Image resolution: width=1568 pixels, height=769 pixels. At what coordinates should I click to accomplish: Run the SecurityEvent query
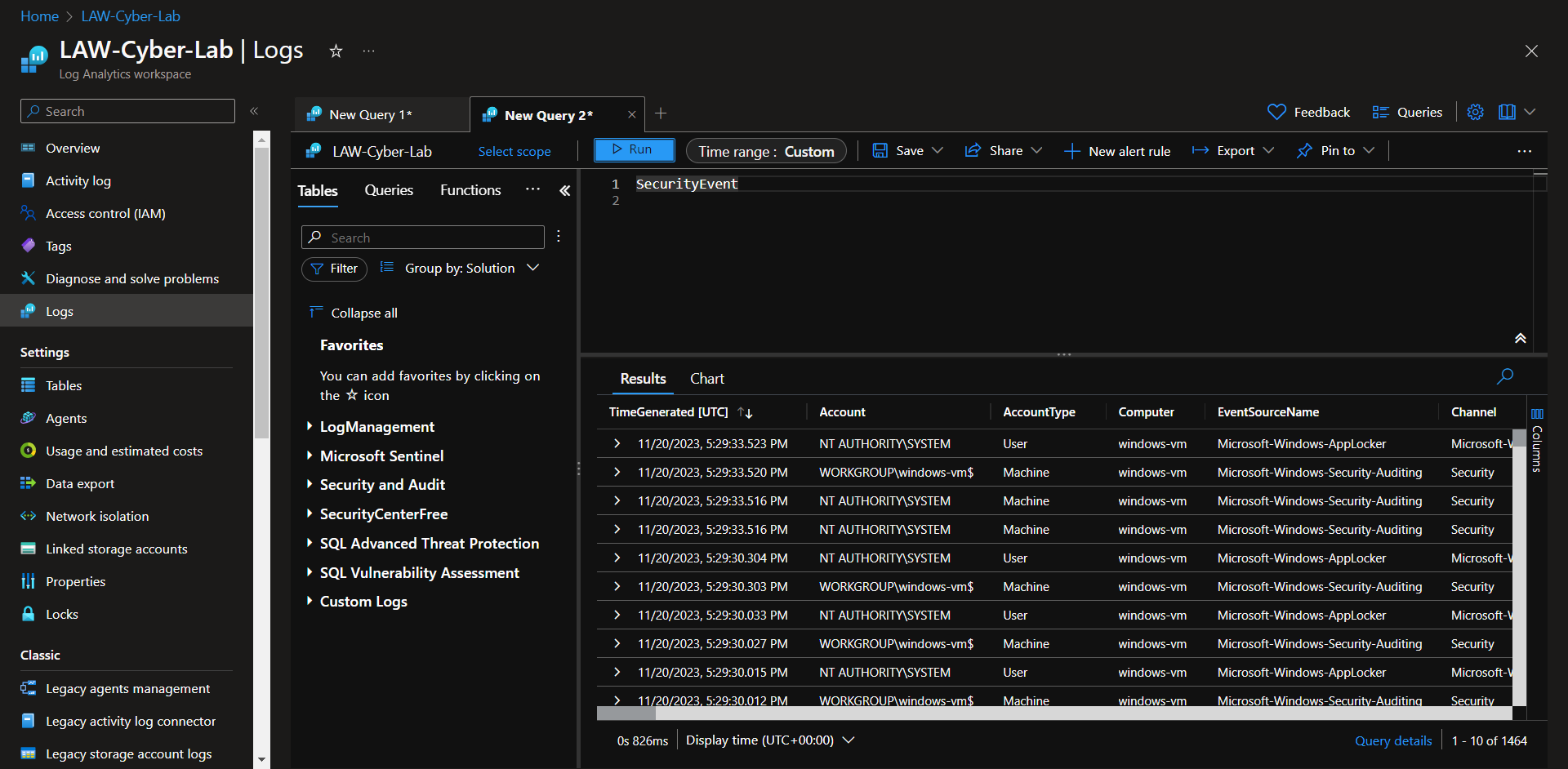click(x=634, y=150)
